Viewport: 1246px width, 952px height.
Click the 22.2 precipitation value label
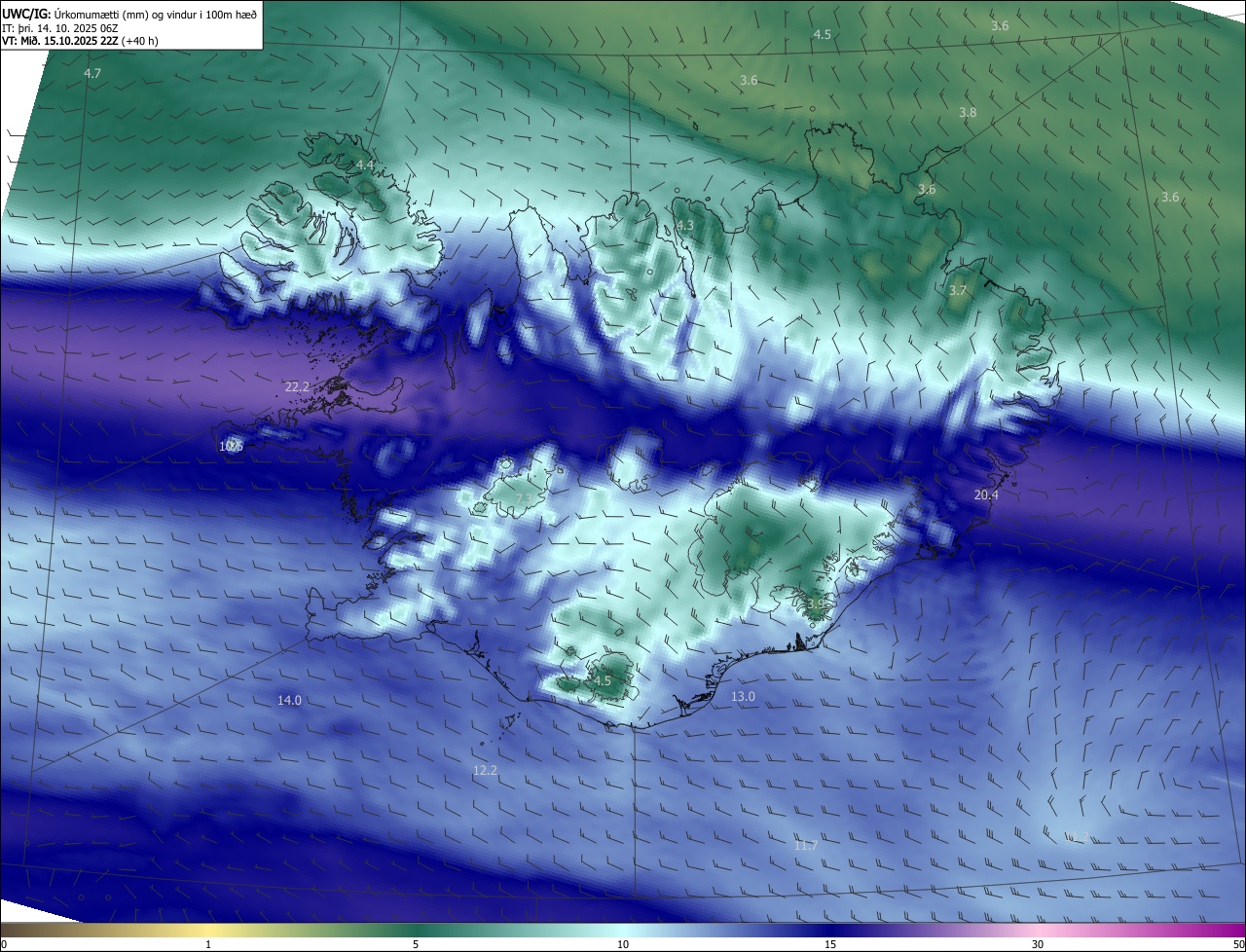coord(297,387)
